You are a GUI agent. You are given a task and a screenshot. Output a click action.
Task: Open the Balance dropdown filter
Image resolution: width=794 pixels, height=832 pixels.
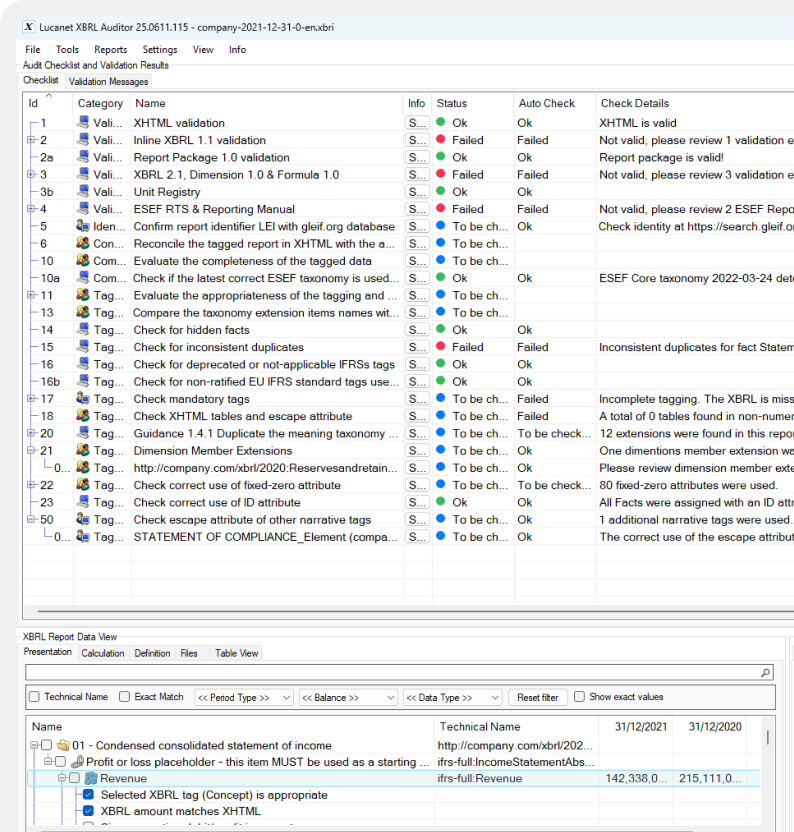[x=347, y=697]
